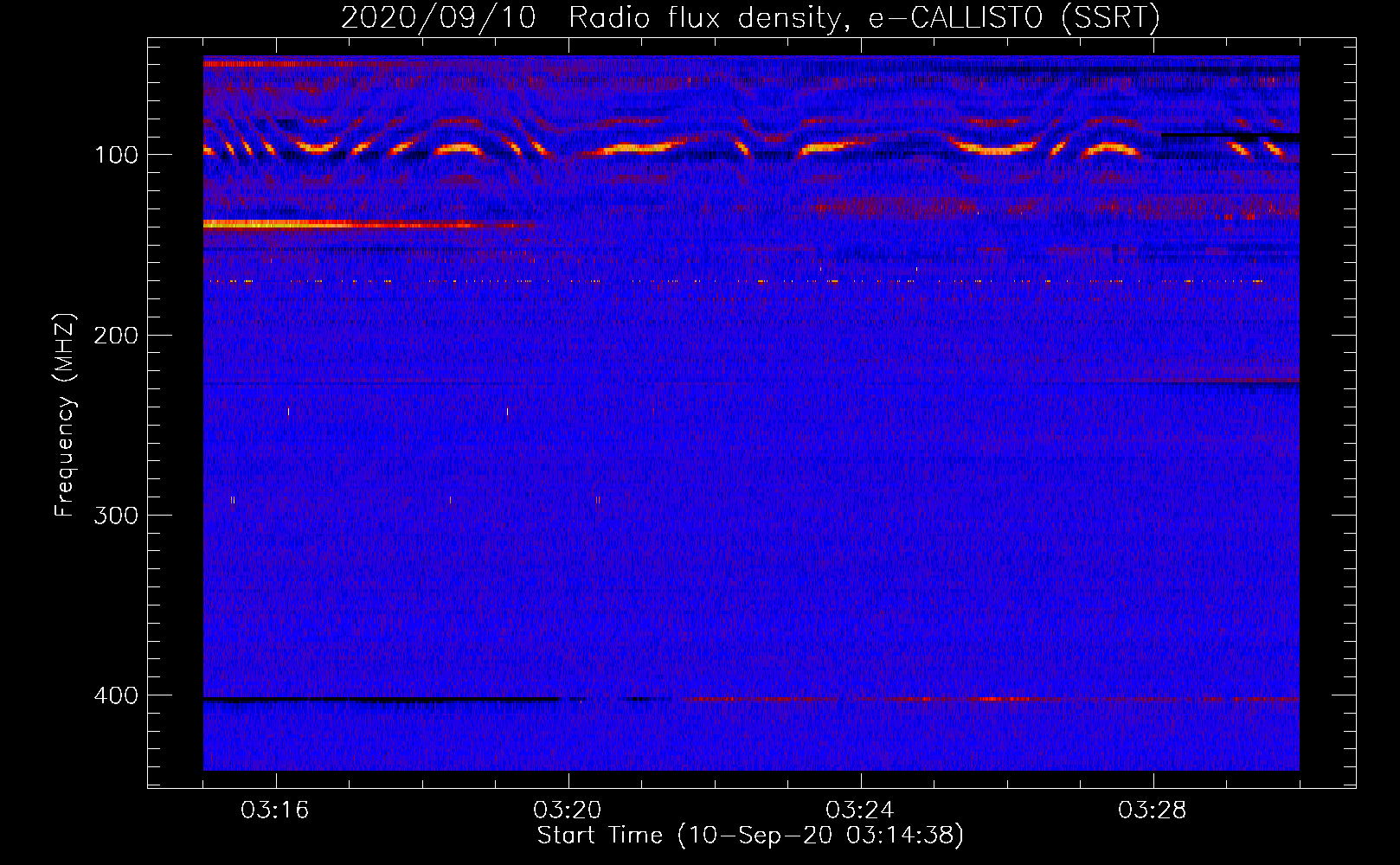Click the 'Frequency (MHZ)' axis title
Image resolution: width=1400 pixels, height=865 pixels.
point(66,414)
